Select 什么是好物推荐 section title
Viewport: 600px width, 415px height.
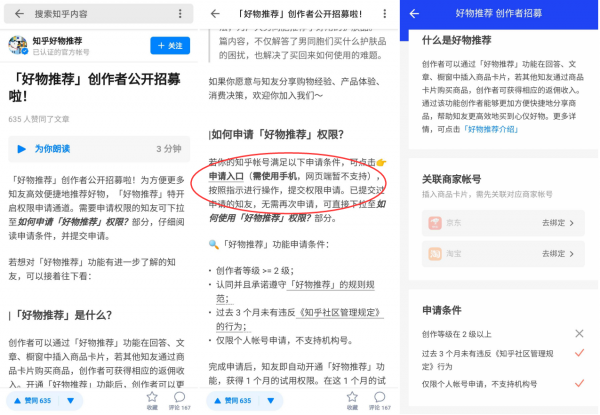457,40
